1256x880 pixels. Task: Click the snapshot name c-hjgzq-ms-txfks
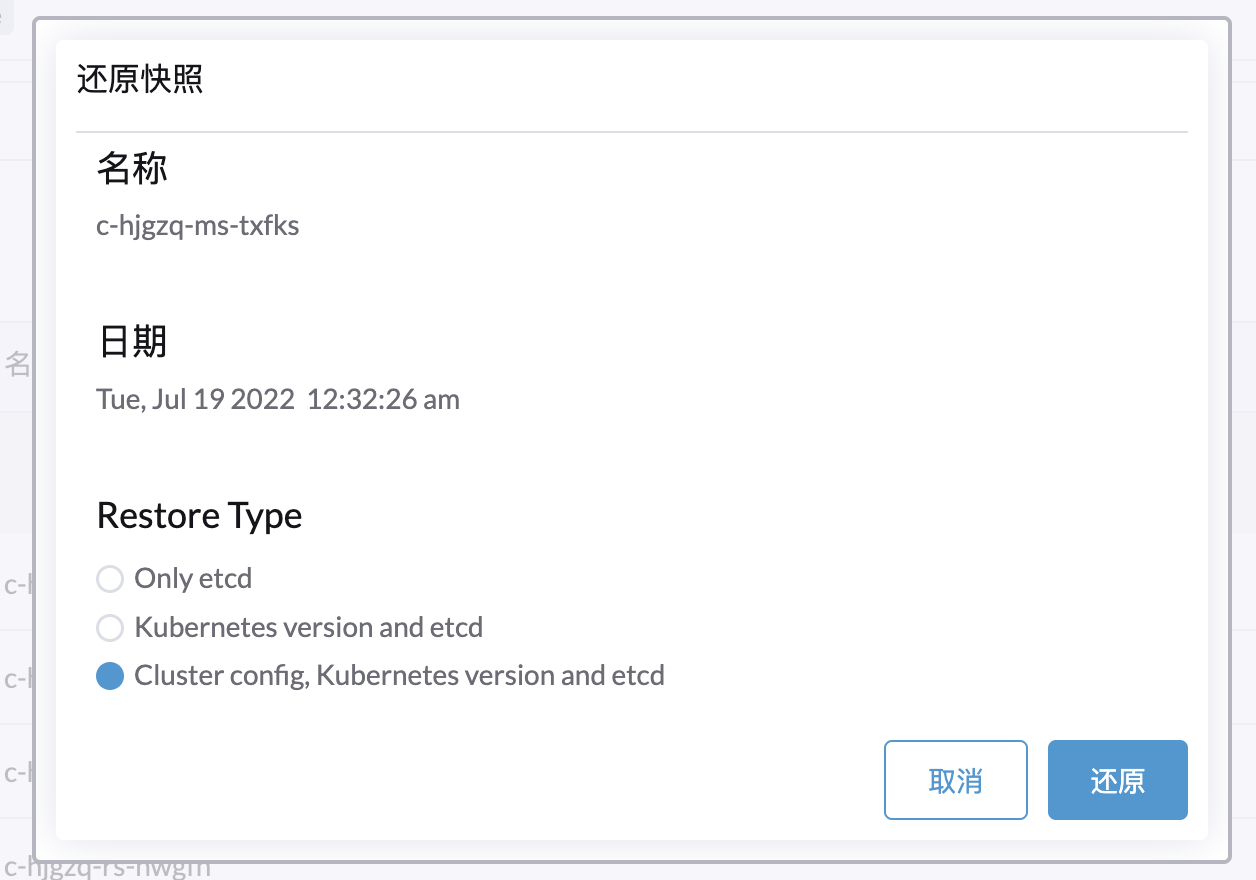coord(197,225)
